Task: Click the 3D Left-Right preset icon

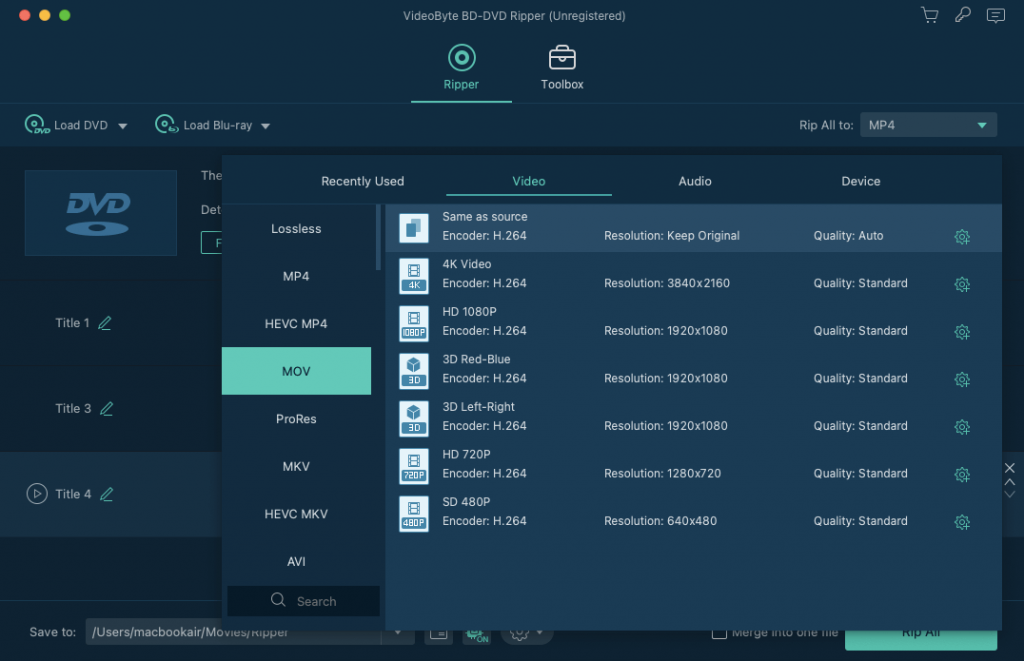Action: (414, 419)
